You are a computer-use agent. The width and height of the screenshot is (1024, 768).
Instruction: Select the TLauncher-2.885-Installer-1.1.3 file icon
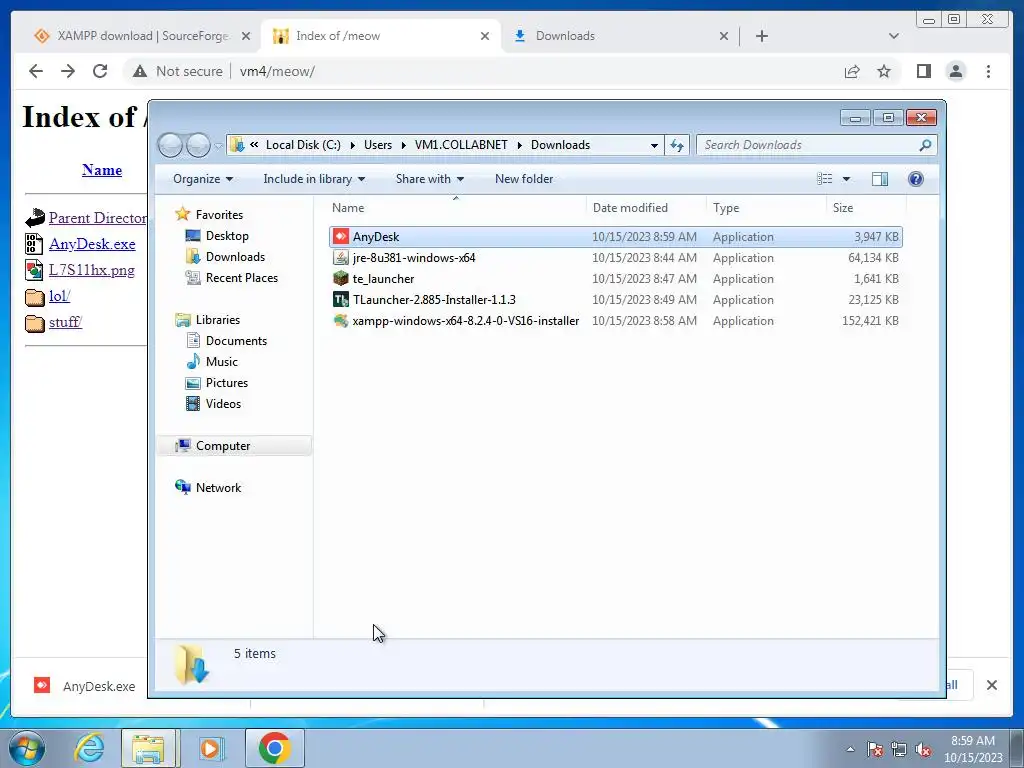tap(340, 300)
